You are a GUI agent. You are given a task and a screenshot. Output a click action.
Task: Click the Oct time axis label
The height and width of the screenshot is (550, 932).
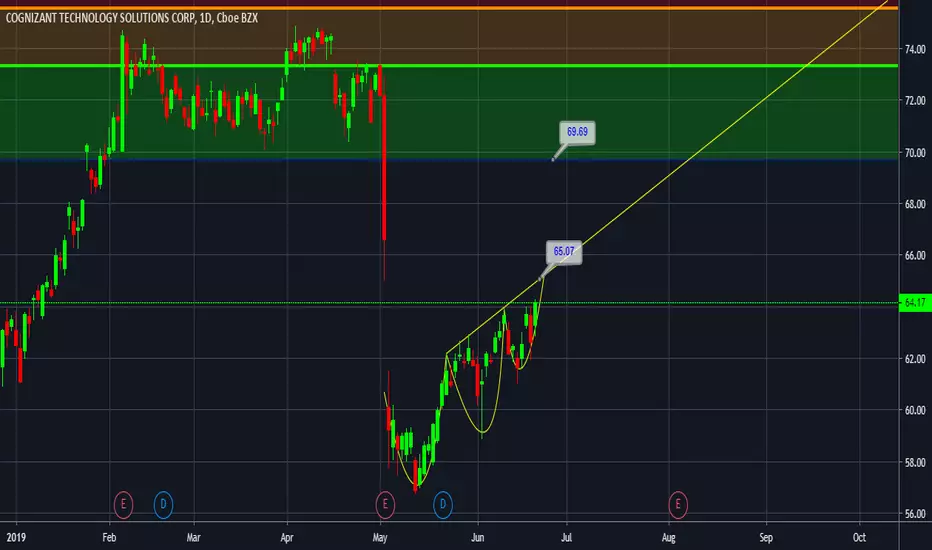pyautogui.click(x=859, y=538)
